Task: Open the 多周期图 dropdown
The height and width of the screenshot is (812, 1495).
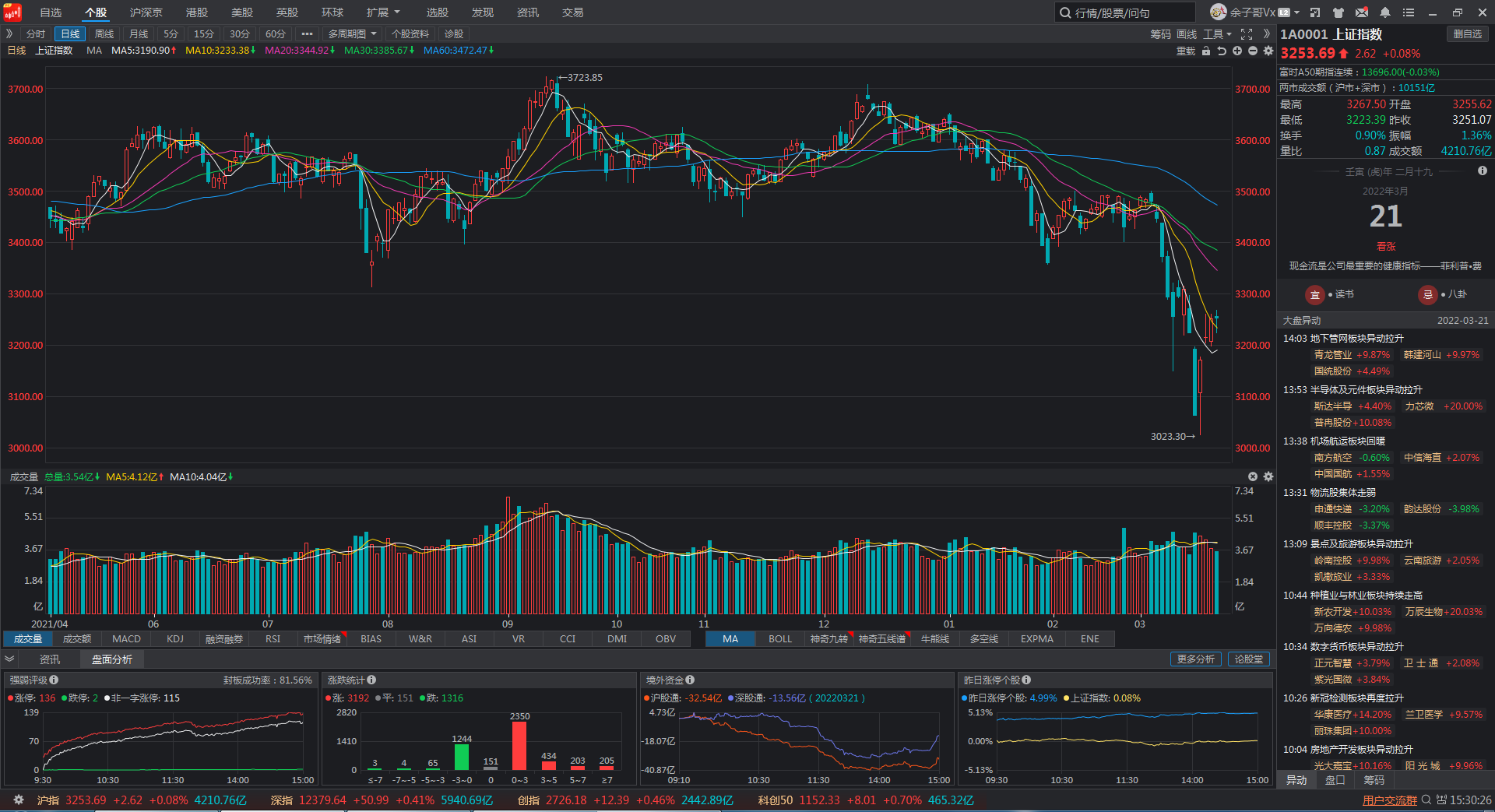Action: click(x=352, y=34)
